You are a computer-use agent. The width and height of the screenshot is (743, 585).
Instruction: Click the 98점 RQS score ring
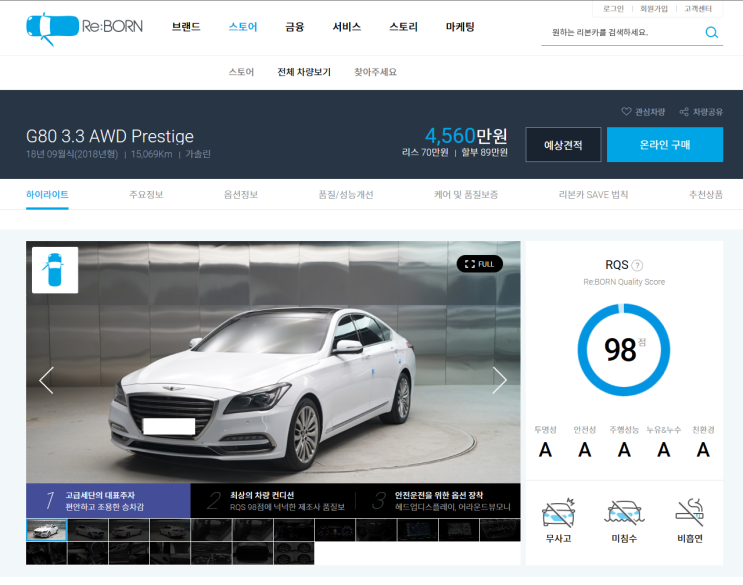pos(624,350)
